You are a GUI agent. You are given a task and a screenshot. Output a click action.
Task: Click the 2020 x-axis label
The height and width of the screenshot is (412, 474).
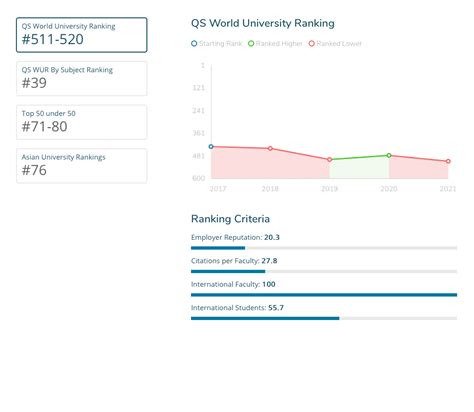pos(389,189)
